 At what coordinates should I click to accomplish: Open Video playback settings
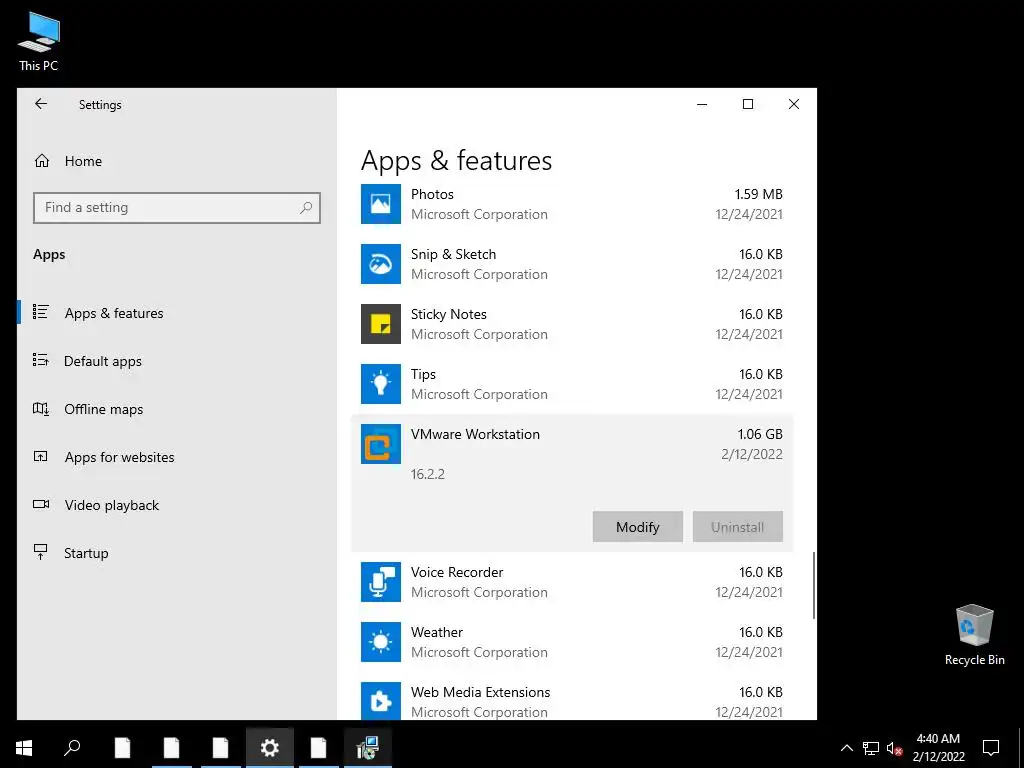coord(177,505)
